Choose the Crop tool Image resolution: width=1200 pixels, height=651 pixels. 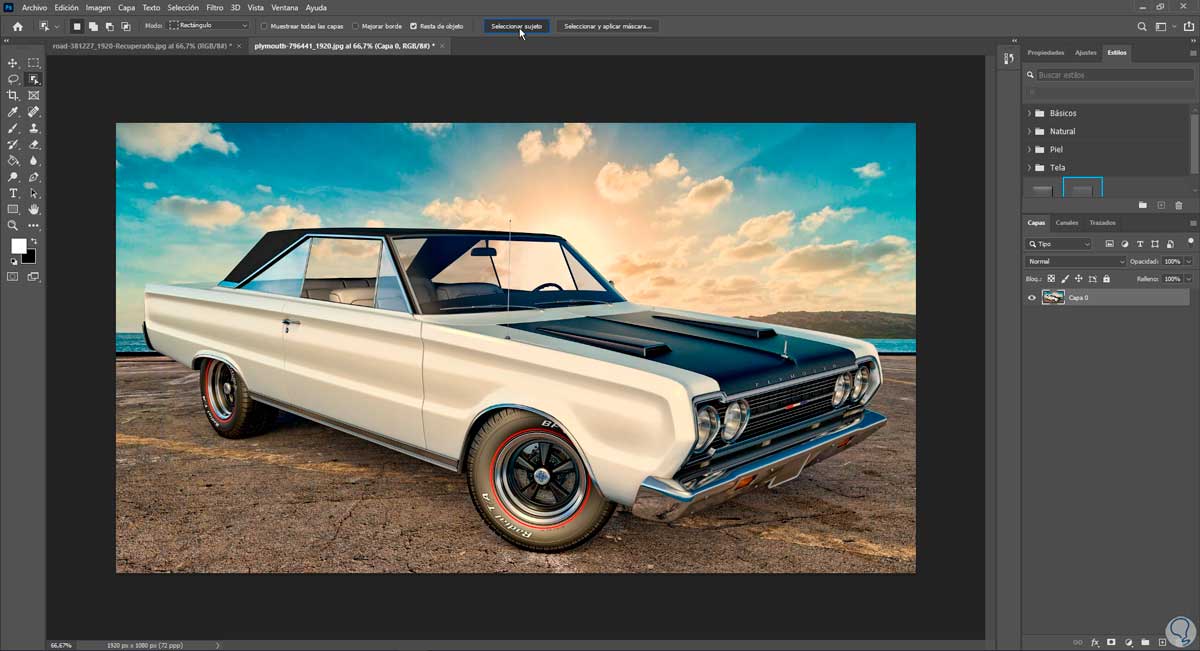13,95
